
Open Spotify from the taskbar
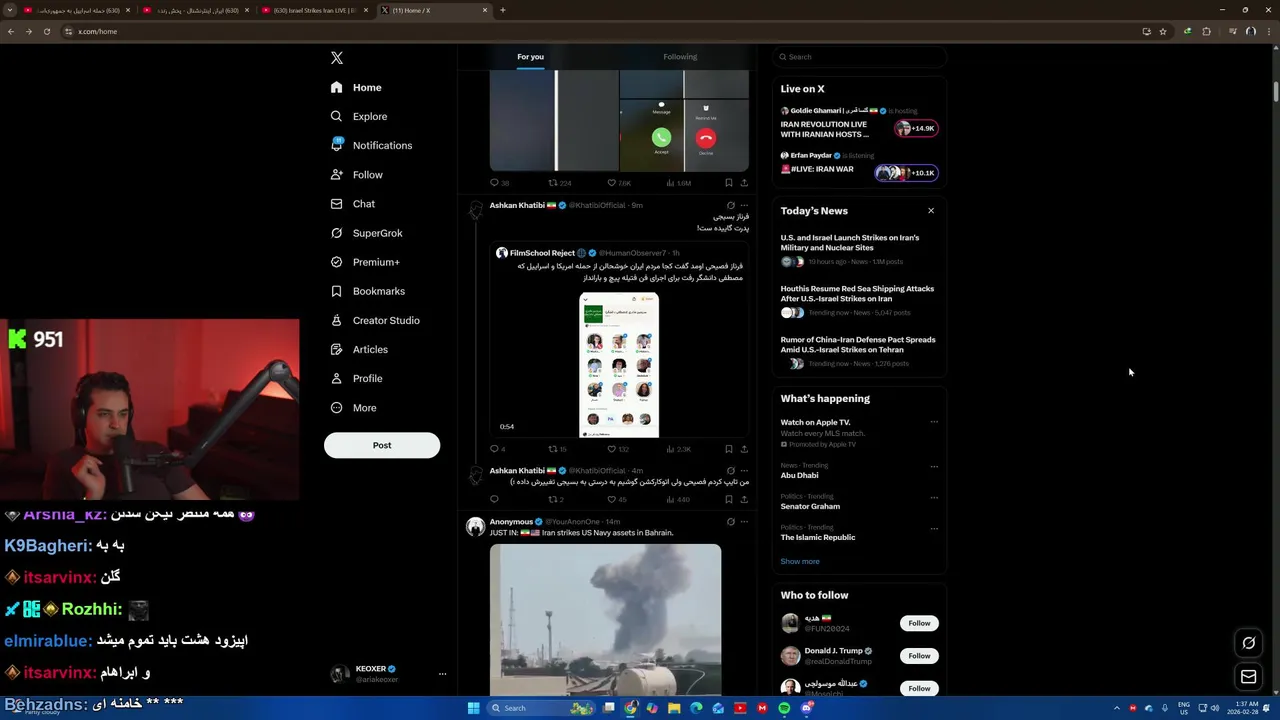(784, 708)
